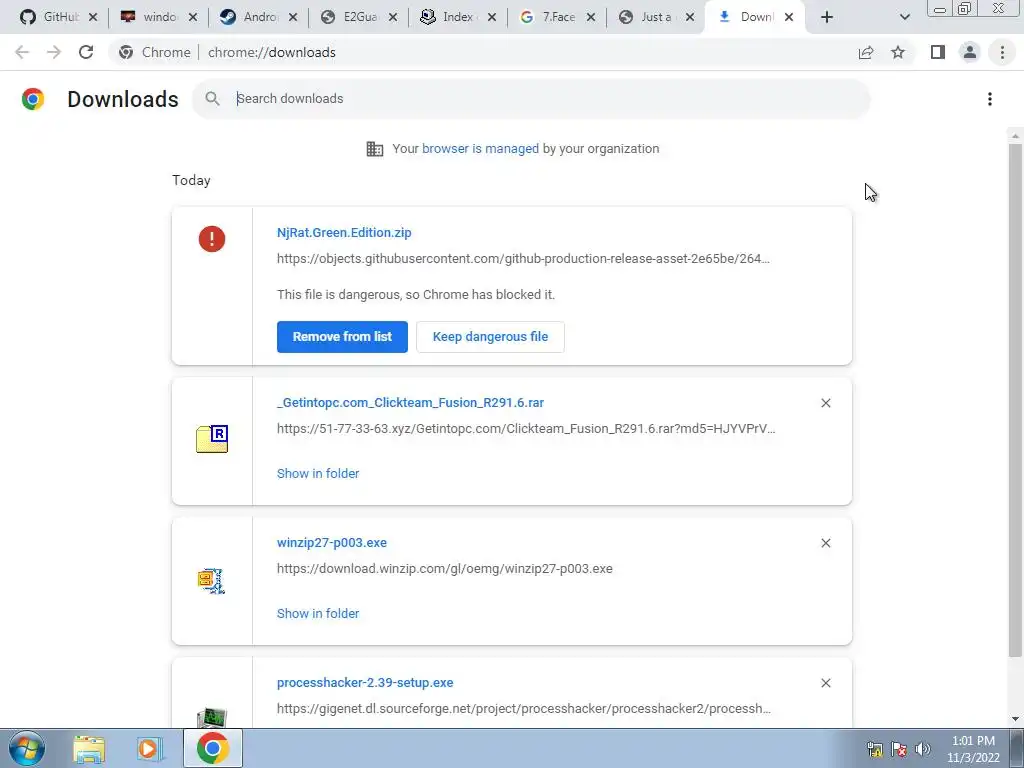Click the RAR archive icon for Clickteam Fusion
The width and height of the screenshot is (1024, 768).
[x=212, y=439]
